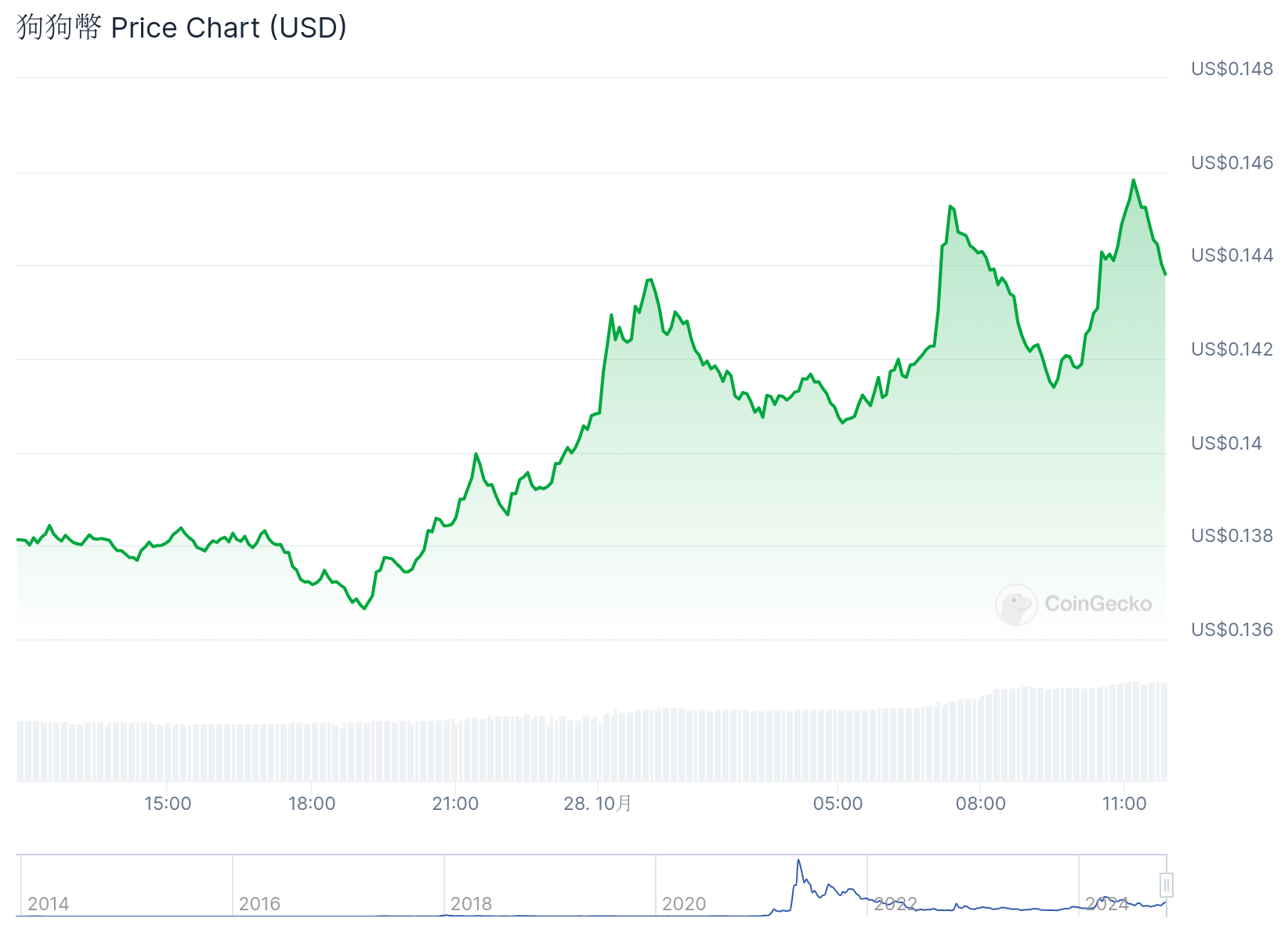Image resolution: width=1288 pixels, height=940 pixels.
Task: Click the US$0.136 price axis label
Action: pyautogui.click(x=1232, y=630)
